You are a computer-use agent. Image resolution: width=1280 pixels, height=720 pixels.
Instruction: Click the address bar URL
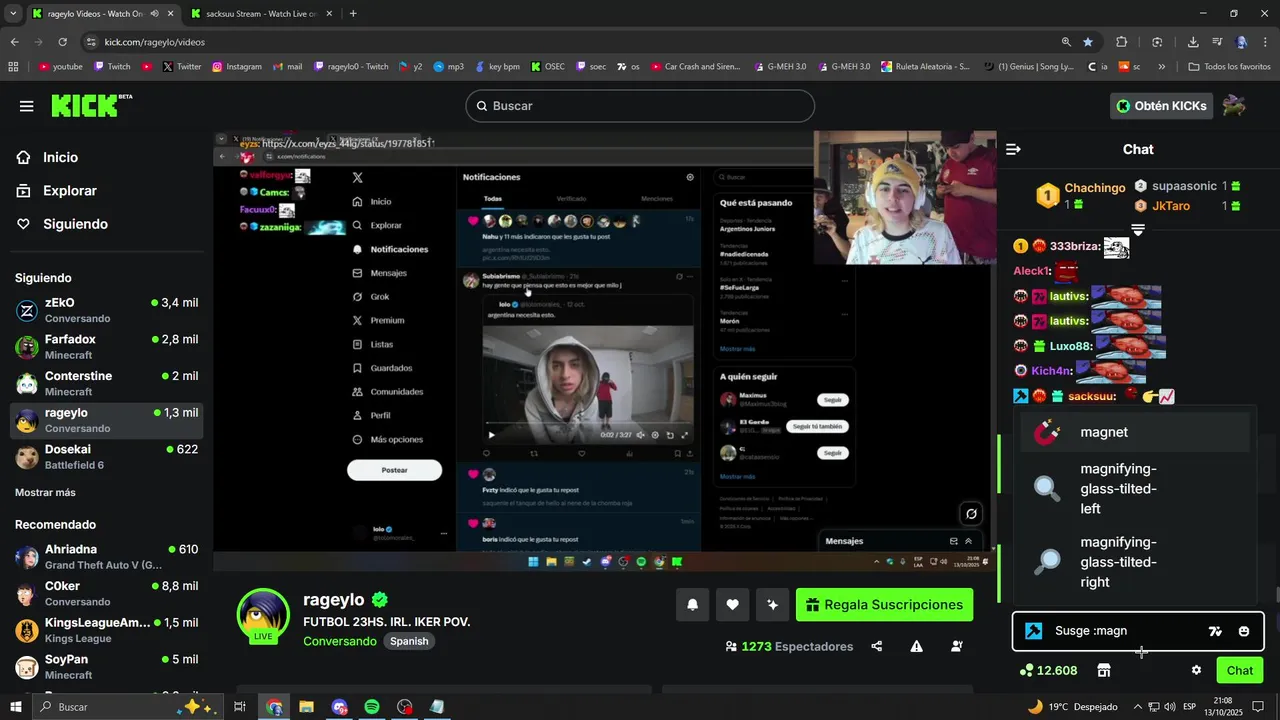click(155, 42)
